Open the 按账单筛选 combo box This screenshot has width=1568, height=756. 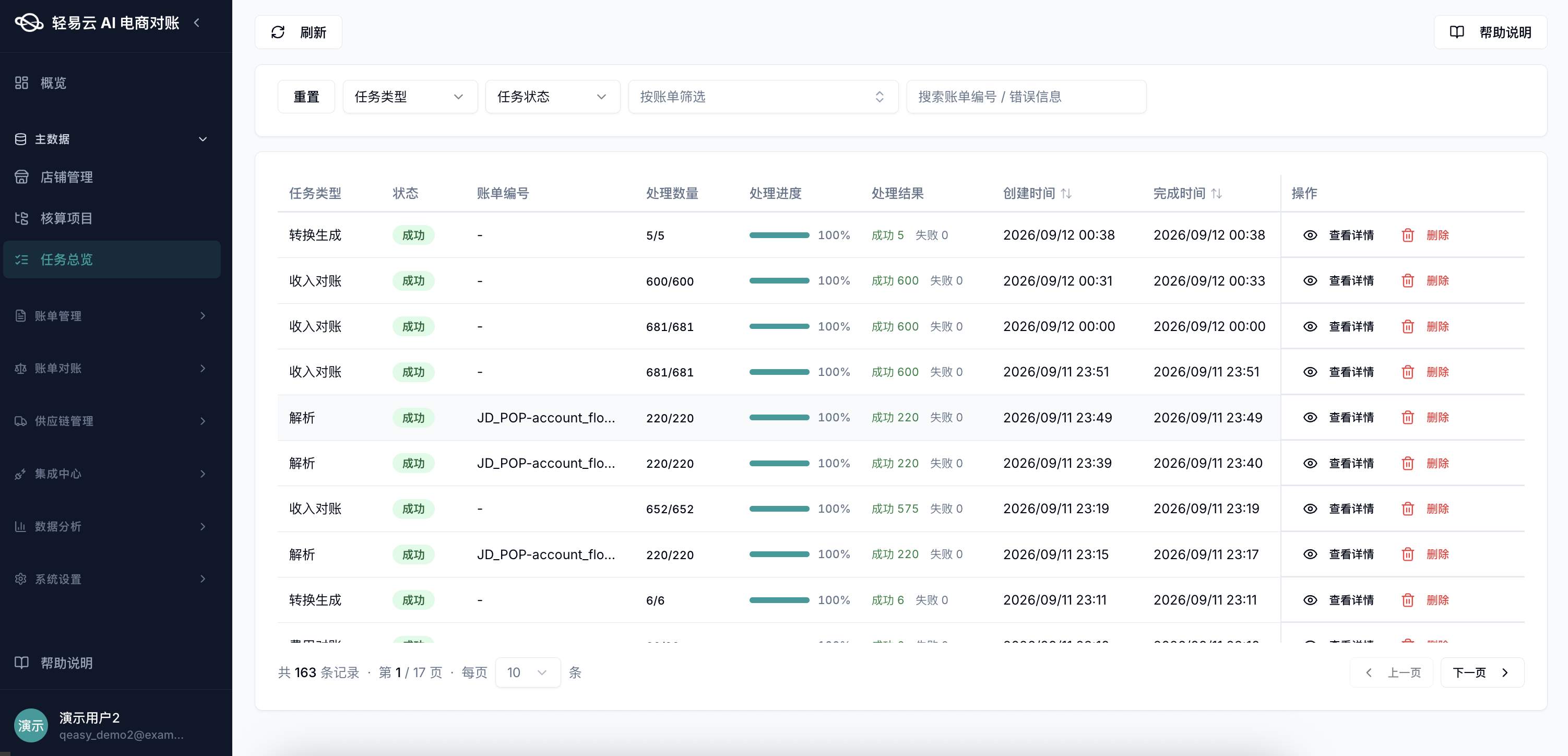point(763,97)
